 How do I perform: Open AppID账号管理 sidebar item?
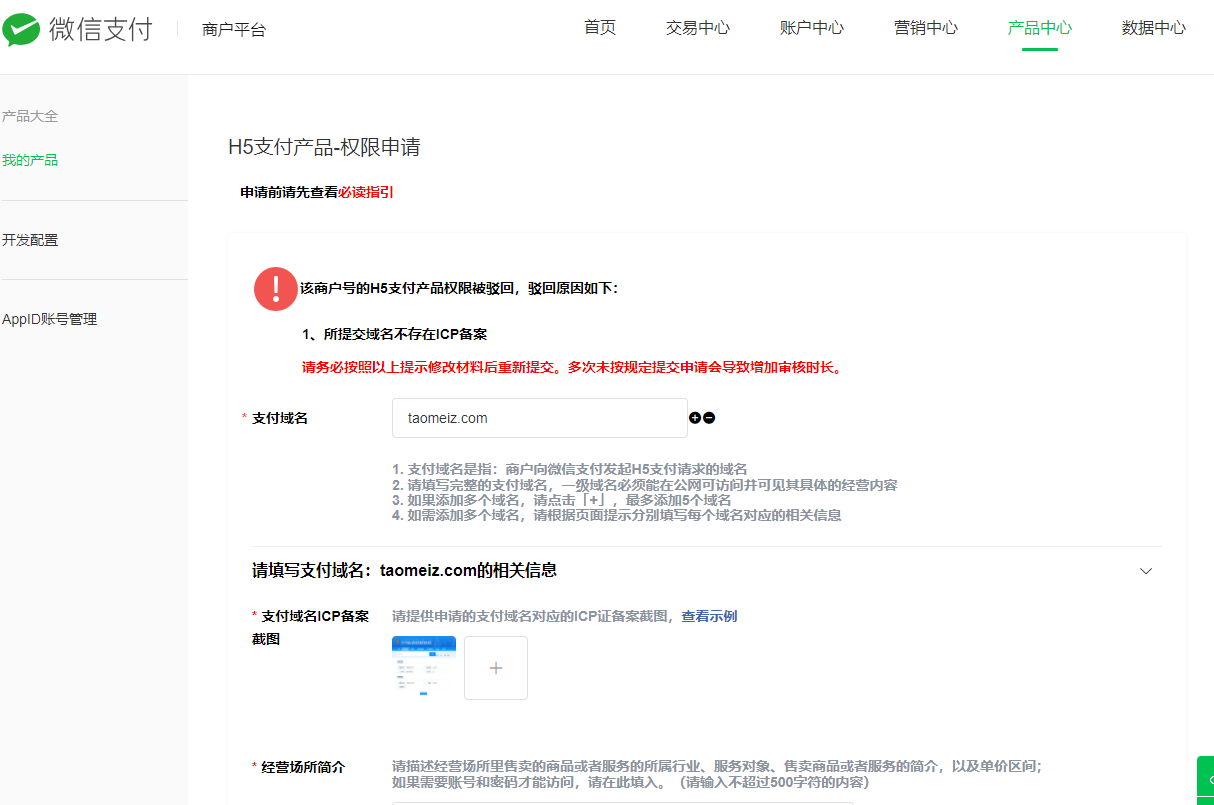[50, 320]
